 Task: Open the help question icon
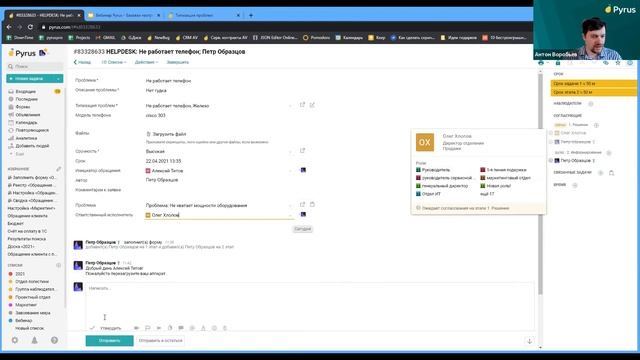coord(54,340)
